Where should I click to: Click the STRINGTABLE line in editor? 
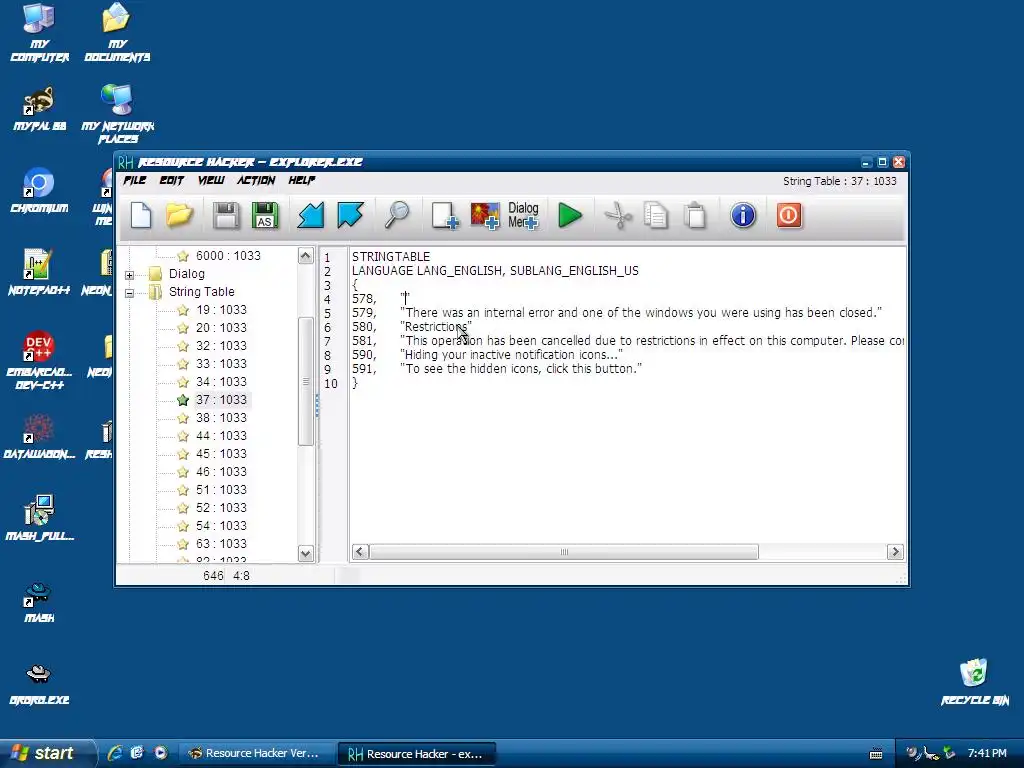(391, 257)
